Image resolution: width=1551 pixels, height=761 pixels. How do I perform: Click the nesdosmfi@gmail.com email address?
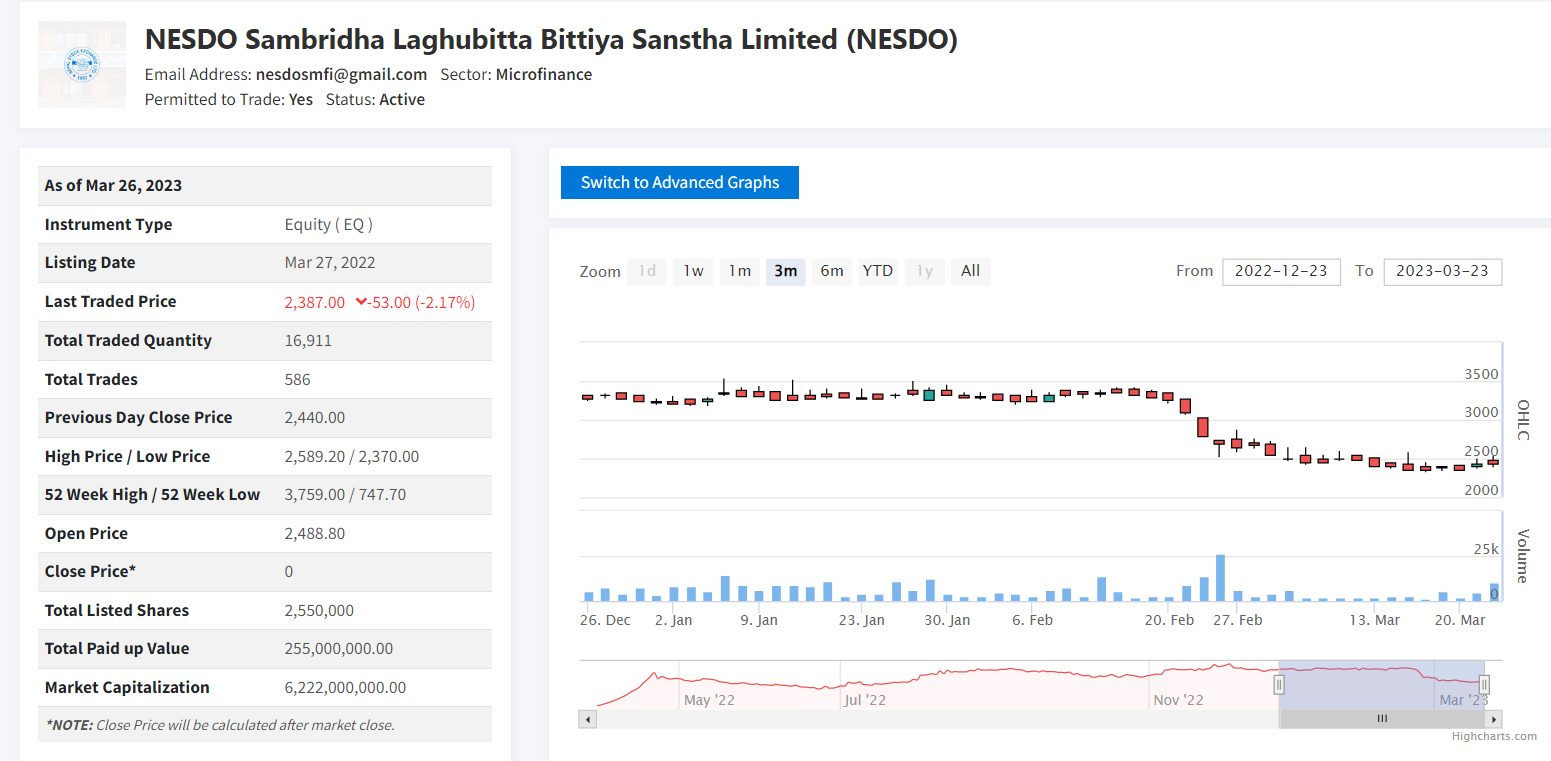(x=341, y=74)
